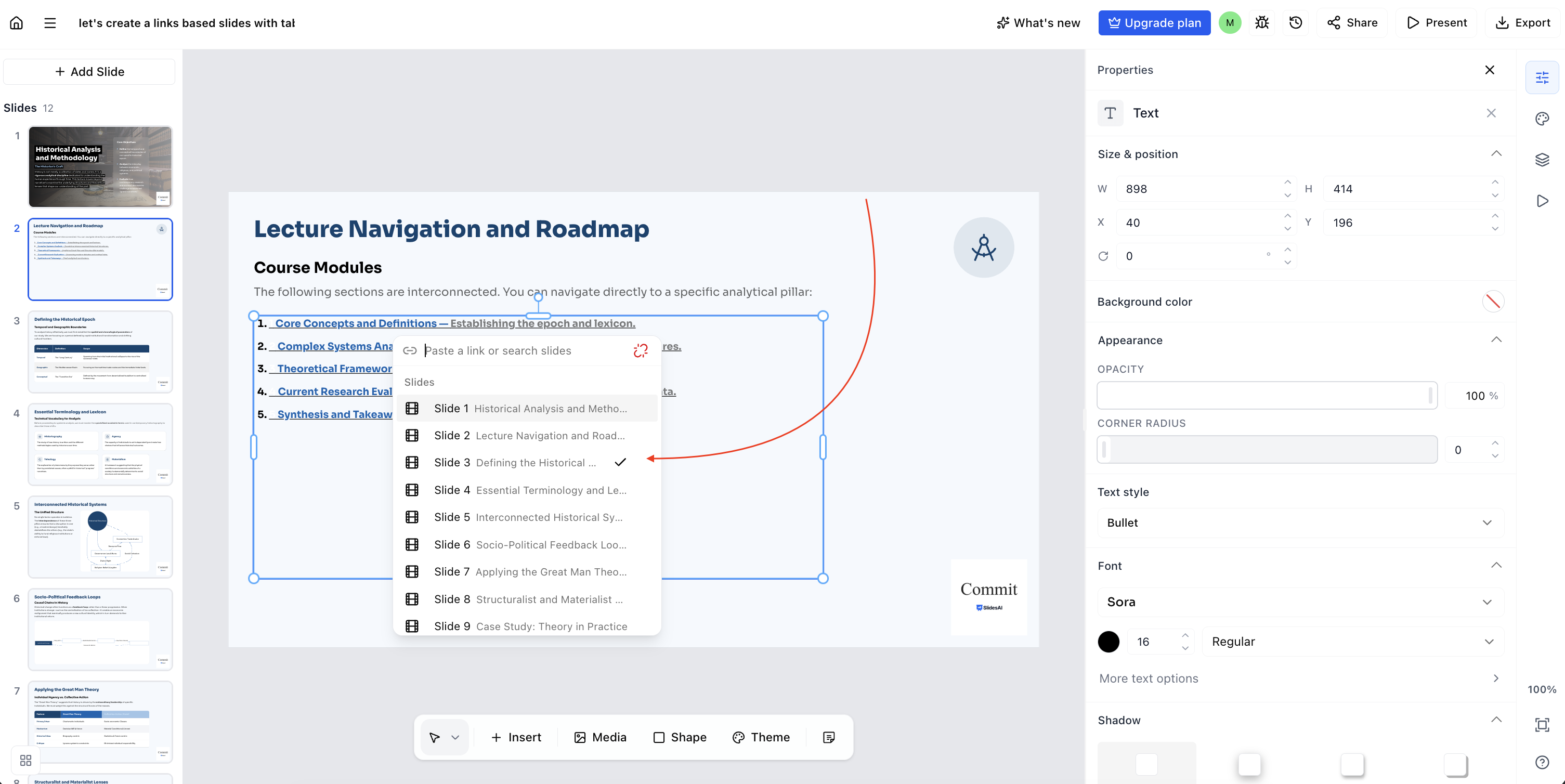The width and height of the screenshot is (1565, 784).
Task: Click the rotation icon
Action: pos(1103,256)
